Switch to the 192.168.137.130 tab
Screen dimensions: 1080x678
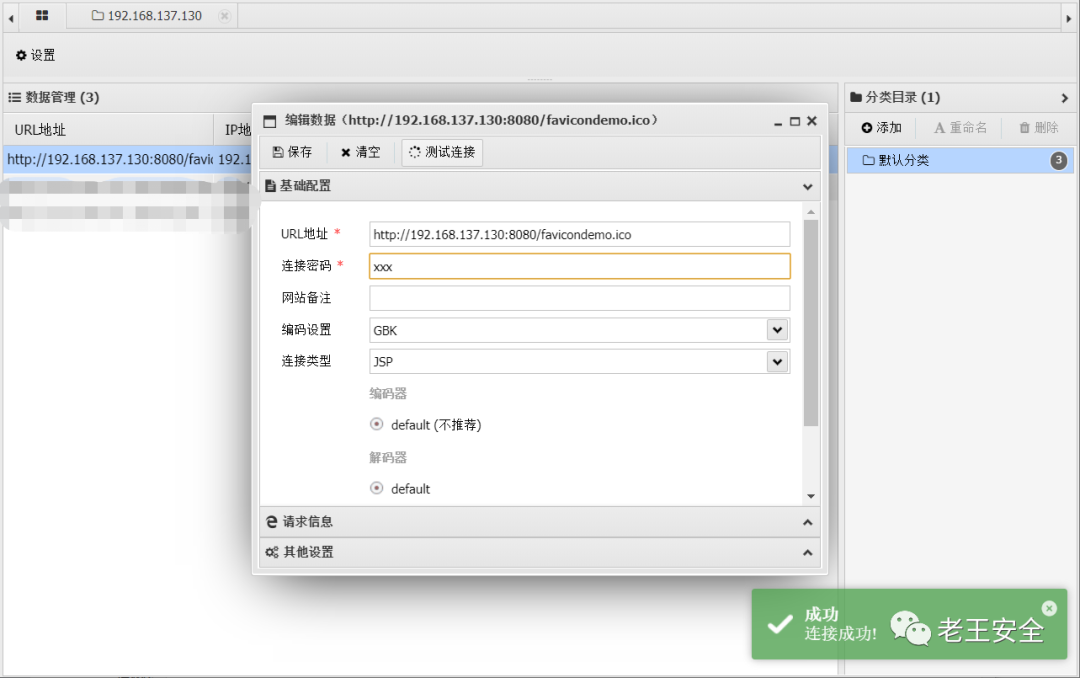tap(147, 16)
